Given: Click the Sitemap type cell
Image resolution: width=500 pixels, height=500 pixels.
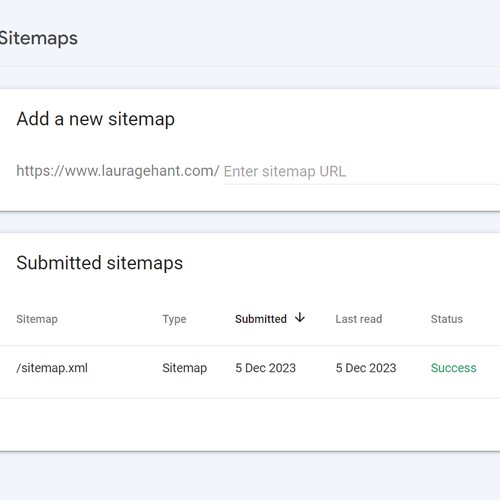Looking at the screenshot, I should 185,368.
